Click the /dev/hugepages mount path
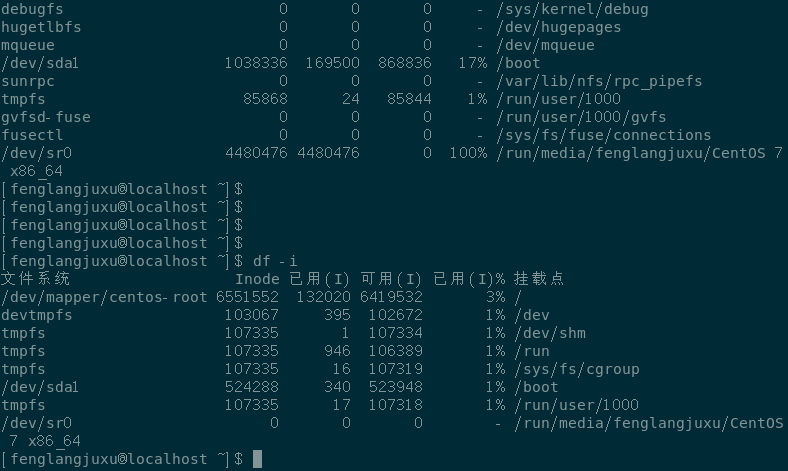Image resolution: width=788 pixels, height=471 pixels. (x=559, y=27)
